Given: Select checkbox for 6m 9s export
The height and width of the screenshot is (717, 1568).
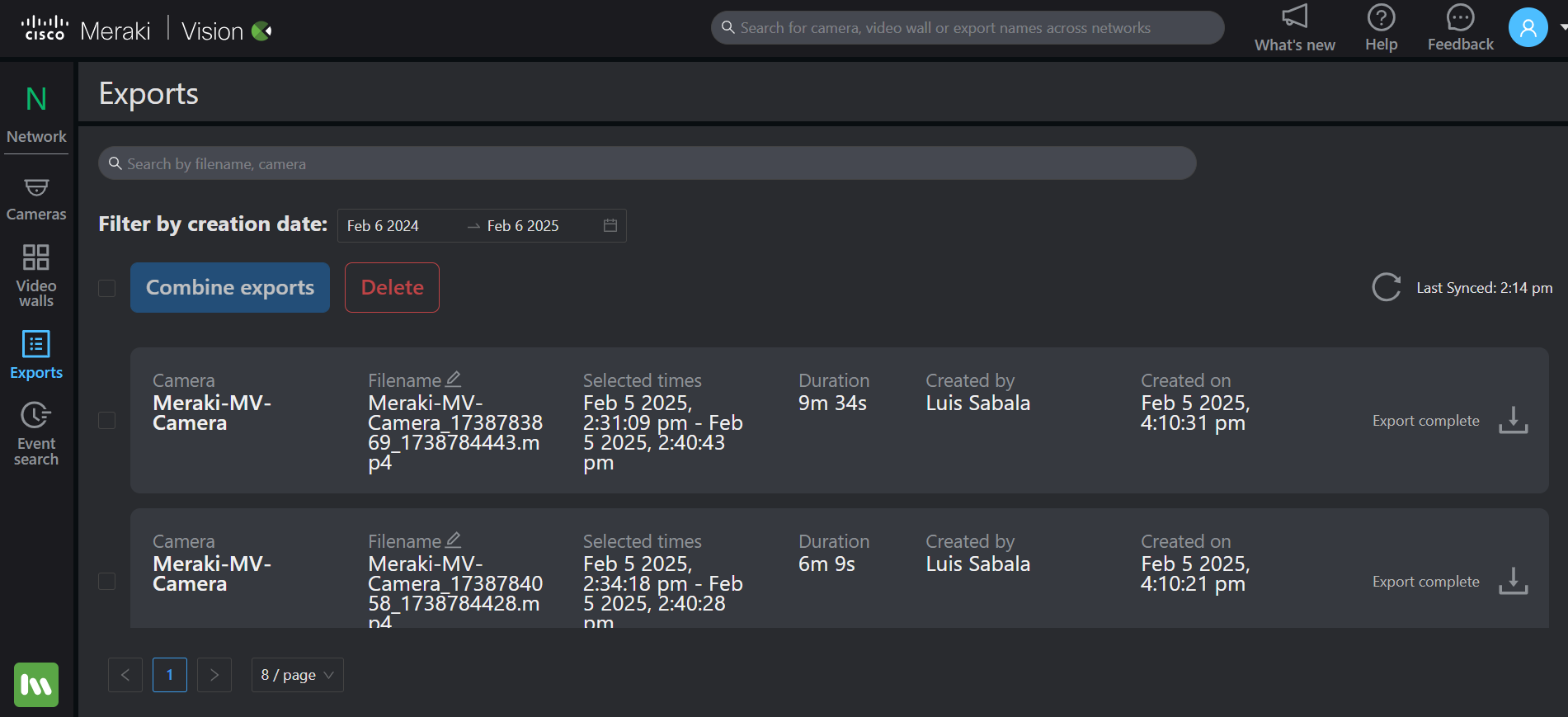Looking at the screenshot, I should click(x=106, y=581).
